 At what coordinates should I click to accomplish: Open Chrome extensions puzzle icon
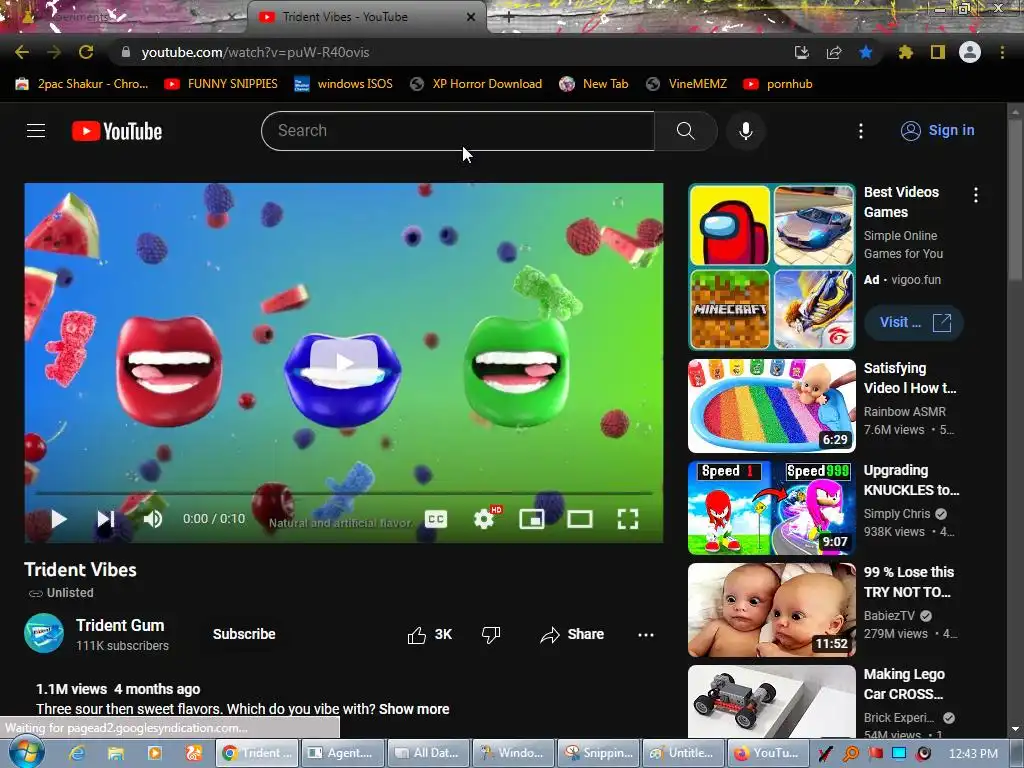[x=905, y=52]
